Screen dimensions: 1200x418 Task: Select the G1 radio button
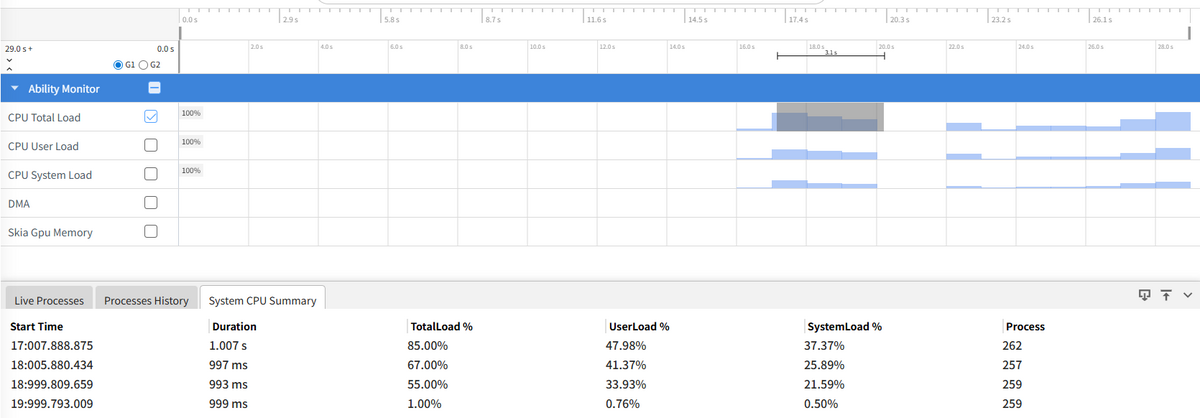(x=120, y=65)
